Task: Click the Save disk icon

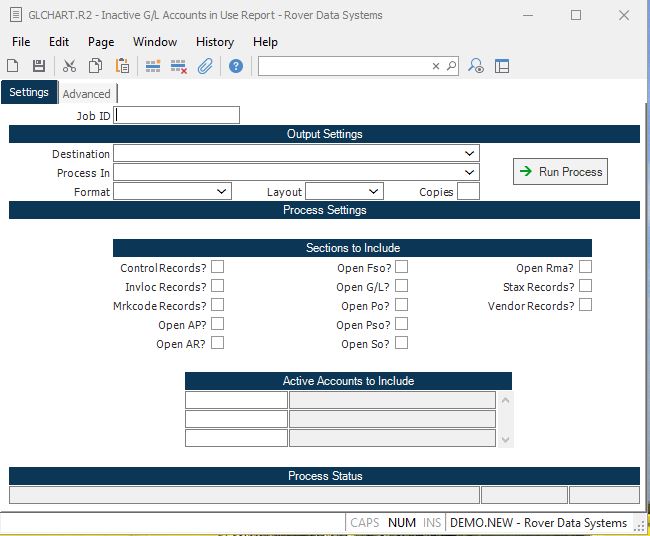Action: [x=39, y=66]
